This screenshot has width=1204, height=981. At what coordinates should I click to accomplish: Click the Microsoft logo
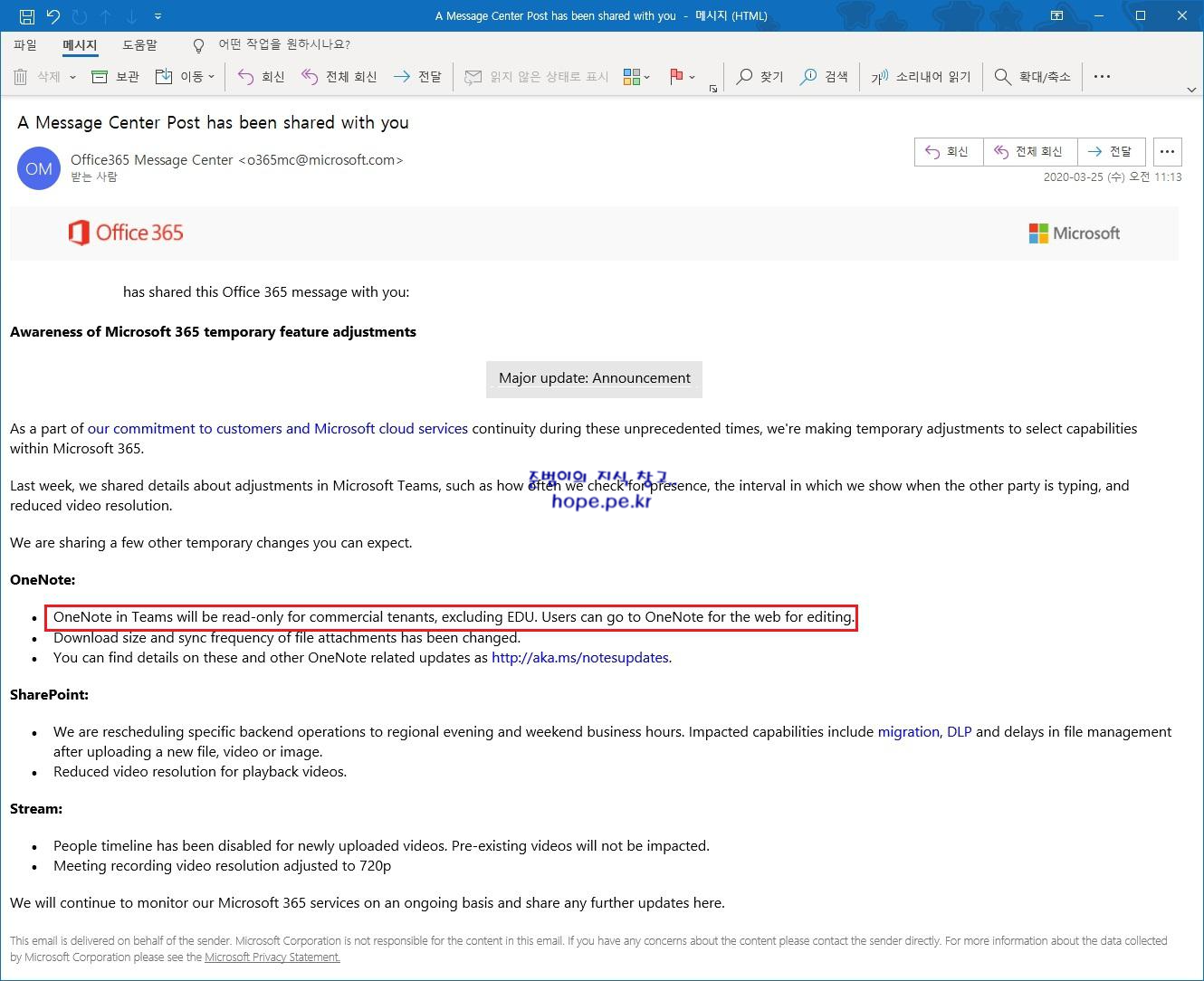pyautogui.click(x=1075, y=233)
